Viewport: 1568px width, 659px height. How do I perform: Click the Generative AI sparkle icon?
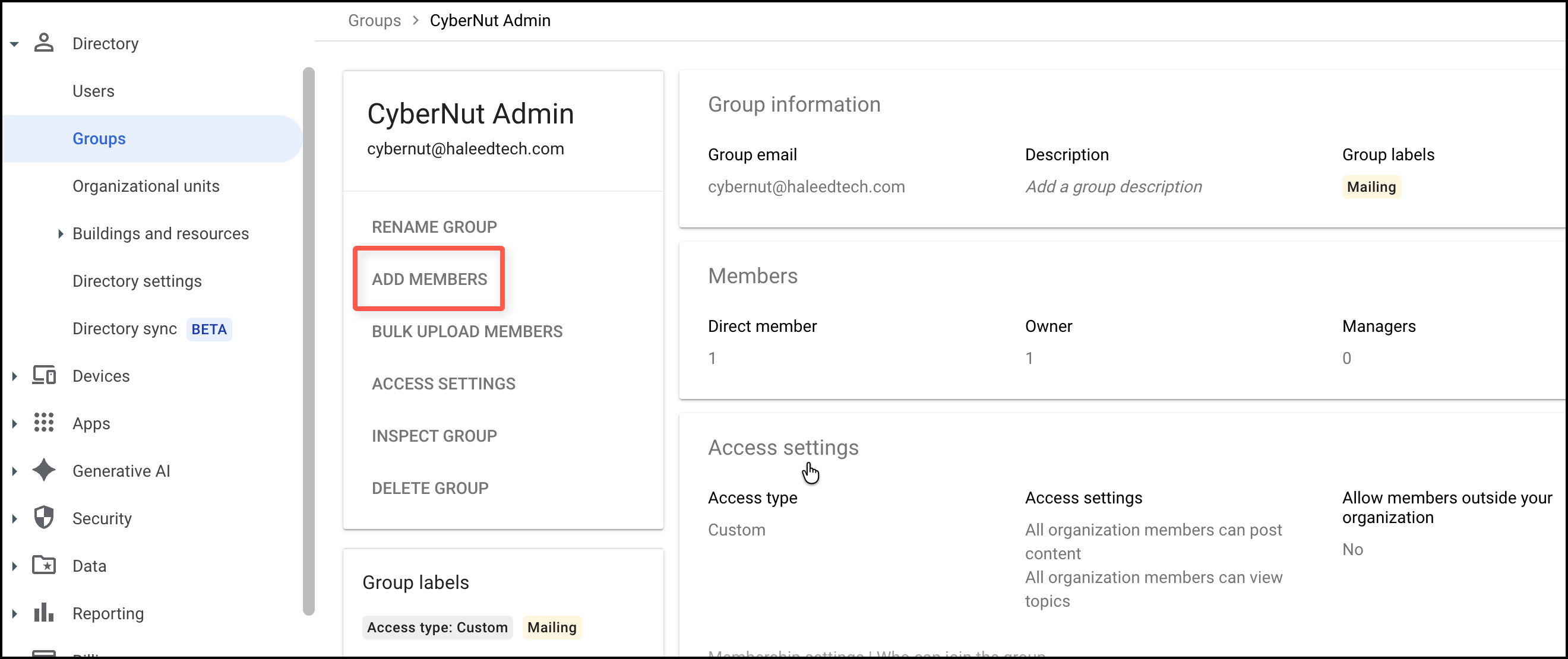coord(44,470)
